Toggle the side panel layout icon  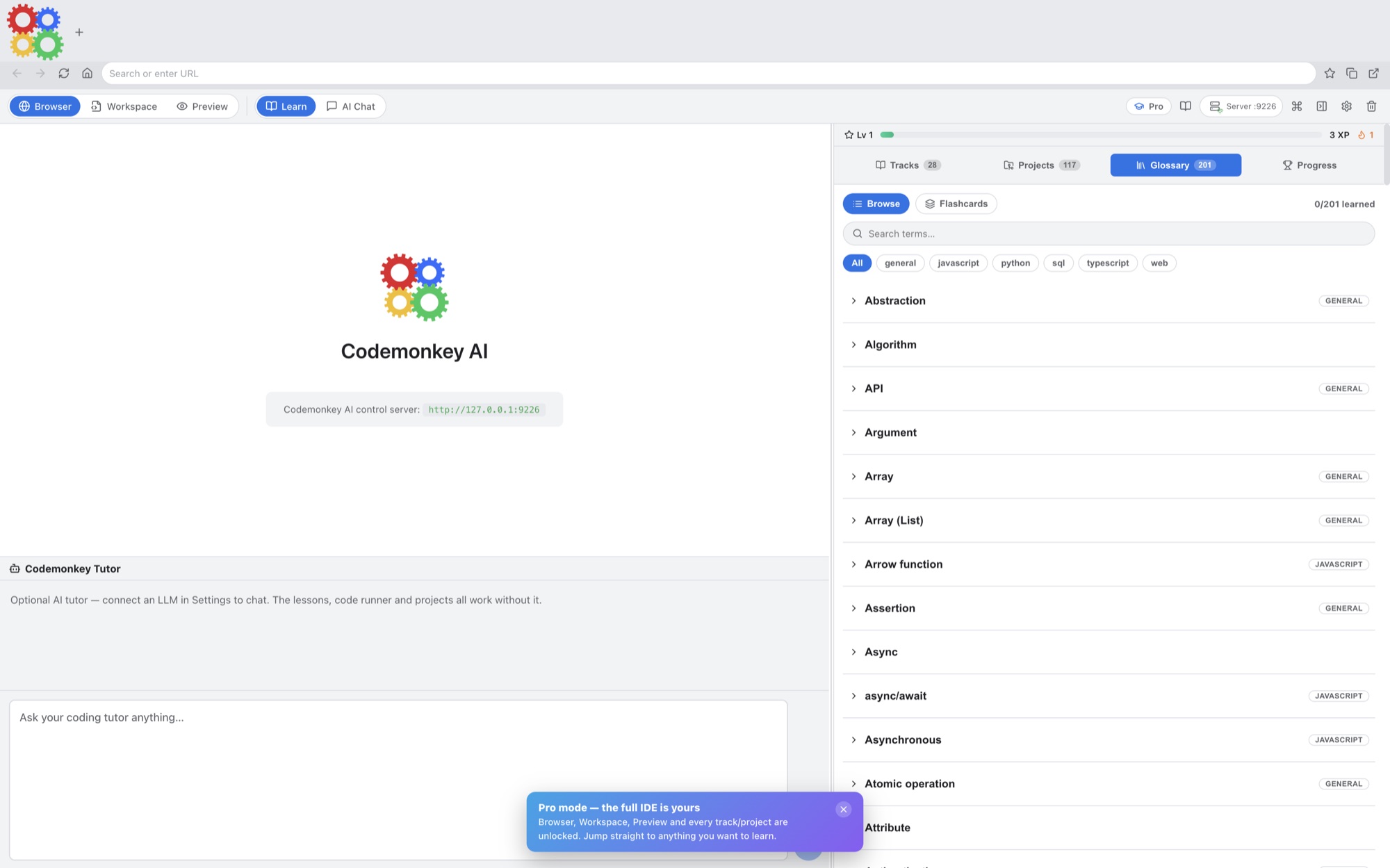(1322, 106)
